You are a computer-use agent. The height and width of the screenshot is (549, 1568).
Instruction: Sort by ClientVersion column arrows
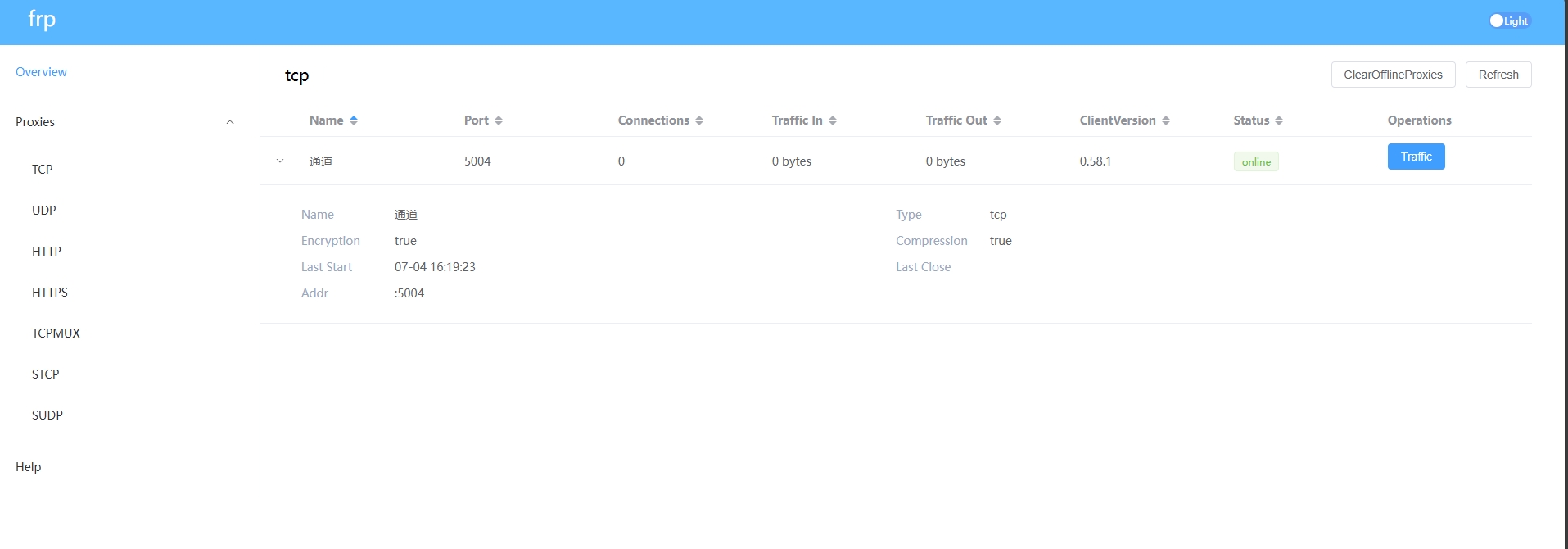(x=1166, y=120)
